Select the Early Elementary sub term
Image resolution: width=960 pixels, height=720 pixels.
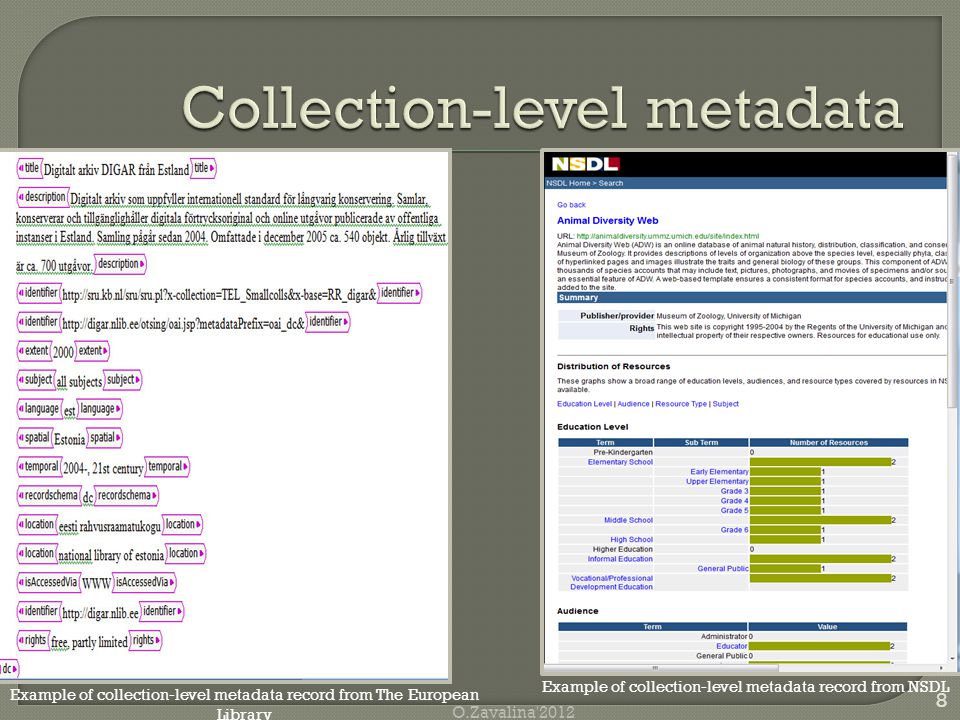point(719,472)
